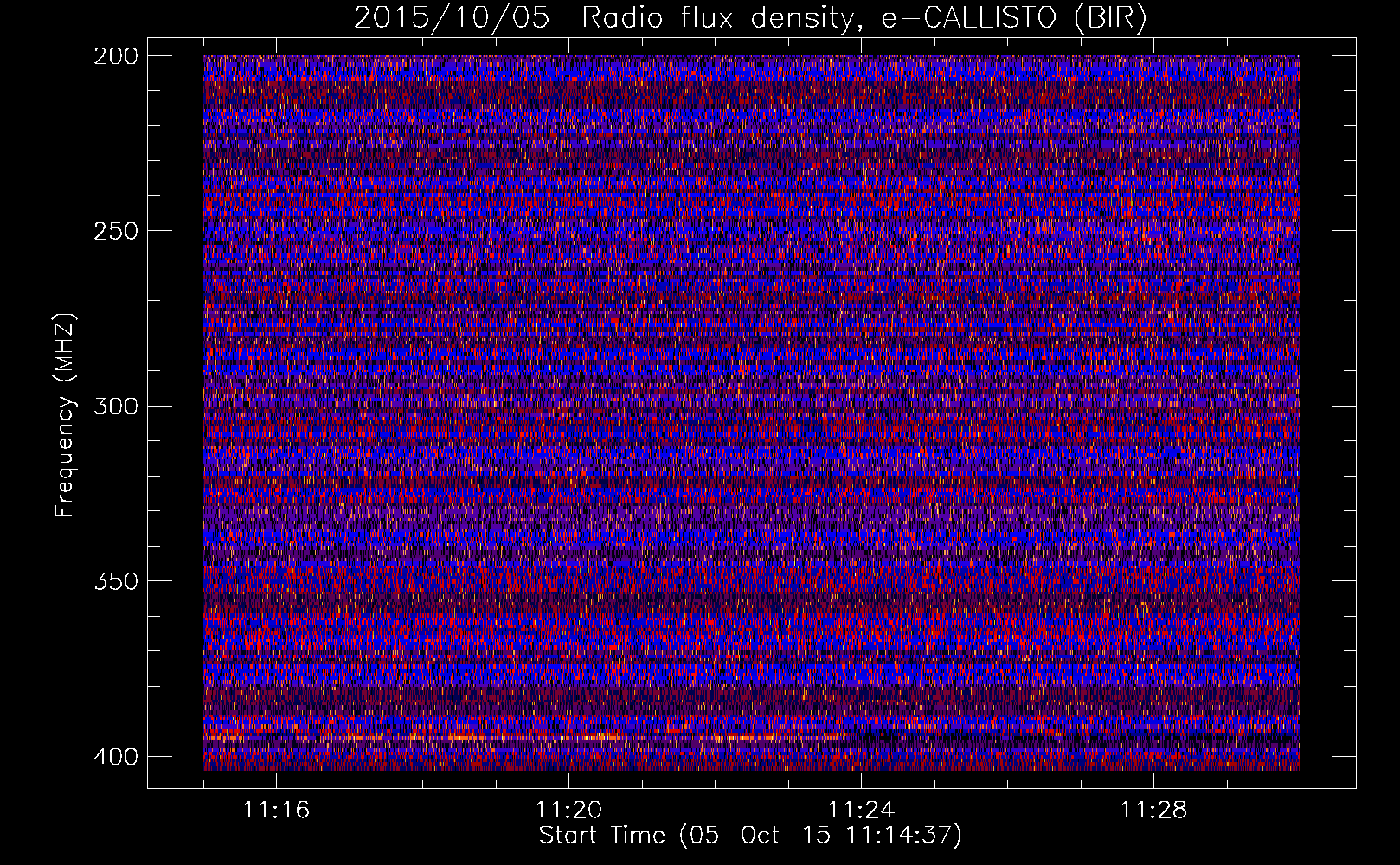
Task: Click the 11:16 time tick label
Action: click(x=276, y=810)
